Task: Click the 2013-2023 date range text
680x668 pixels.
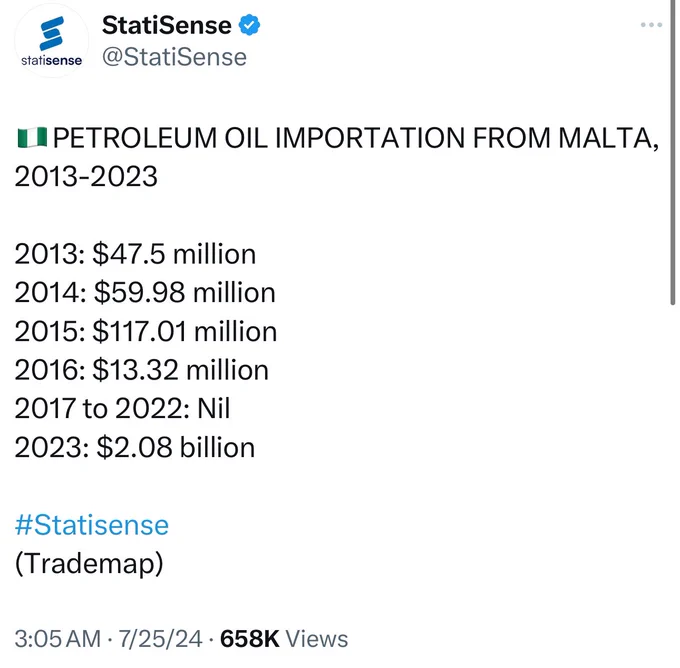Action: (x=86, y=177)
